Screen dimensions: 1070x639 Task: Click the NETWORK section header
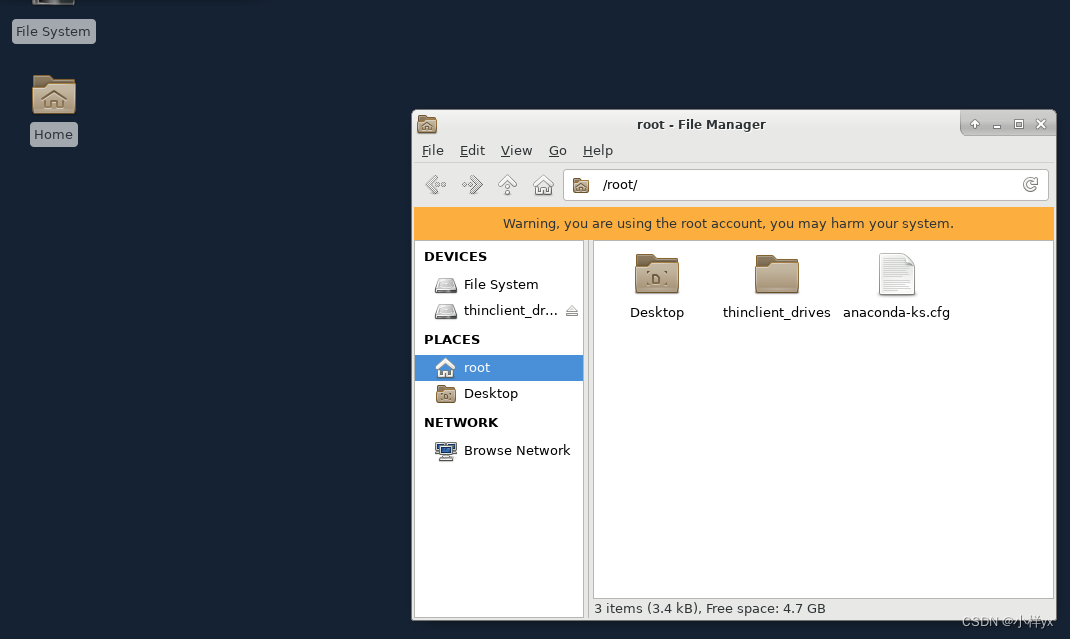click(461, 423)
